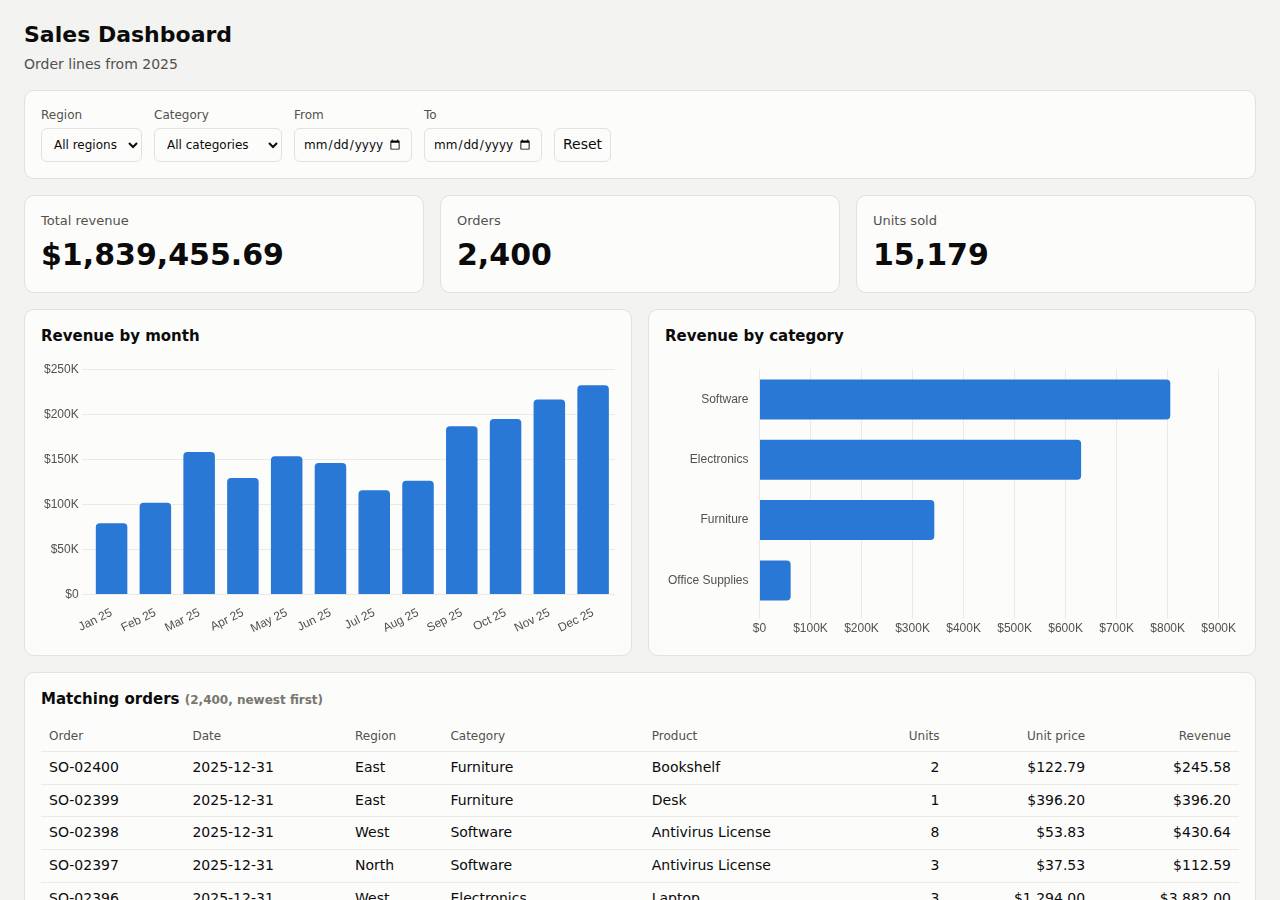This screenshot has height=900, width=1280.
Task: Open the Category dropdown
Action: (218, 145)
